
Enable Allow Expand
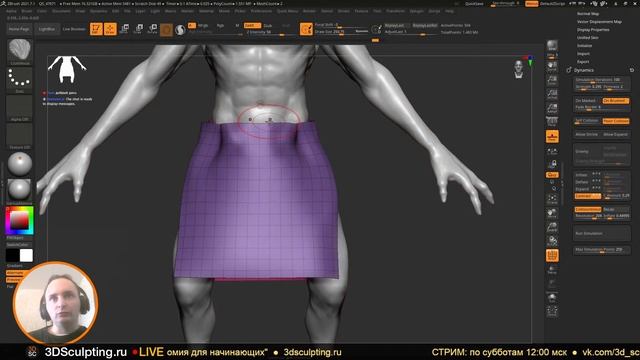[x=616, y=134]
